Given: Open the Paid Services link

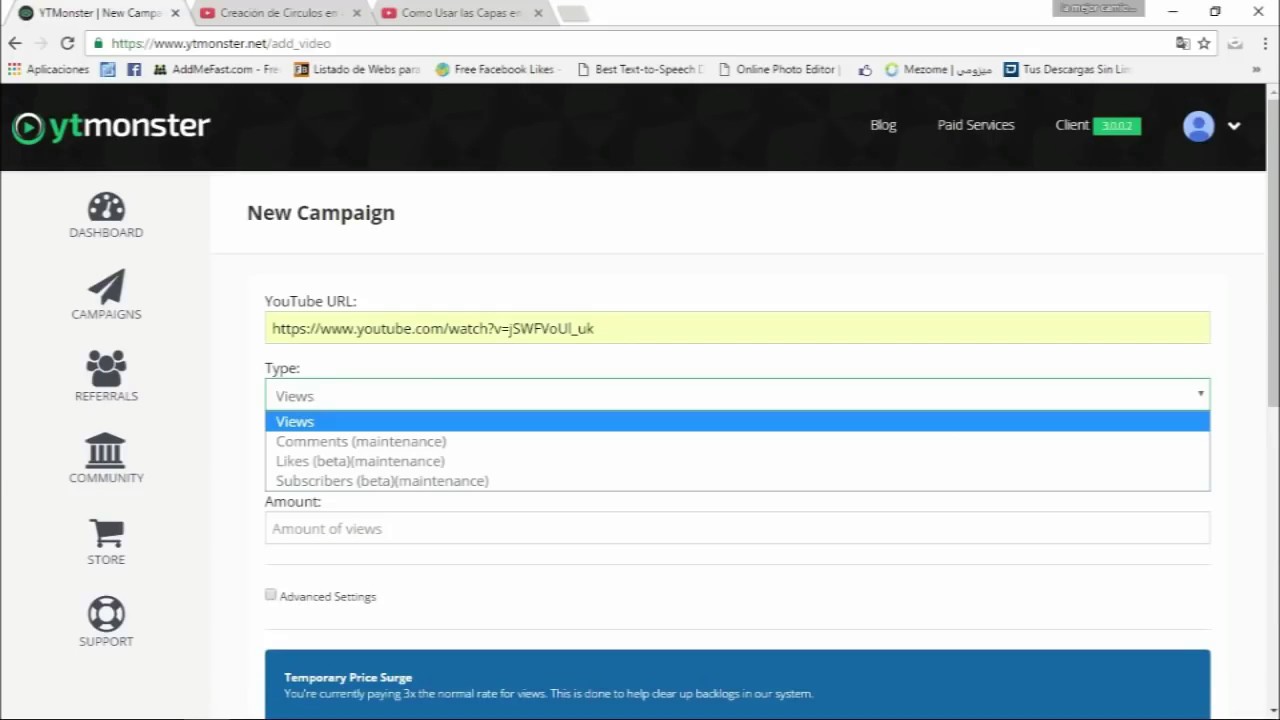Looking at the screenshot, I should (975, 125).
